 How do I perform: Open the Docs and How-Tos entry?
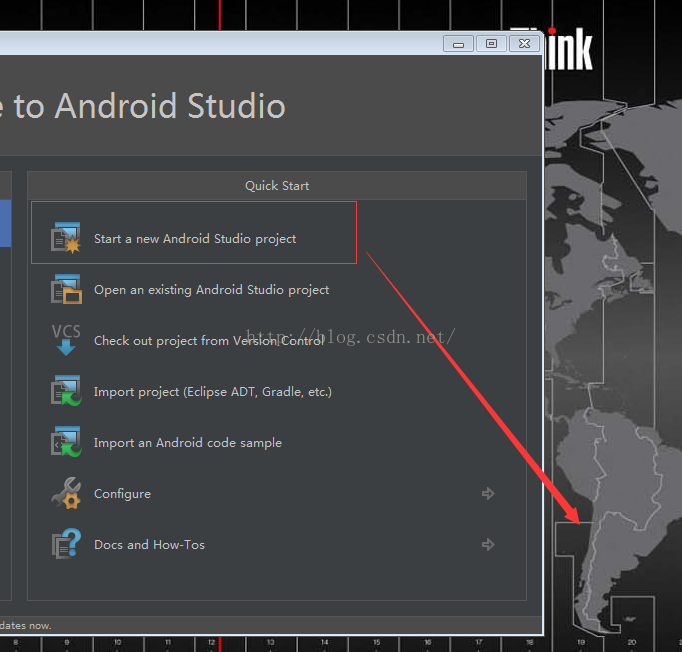[x=149, y=545]
